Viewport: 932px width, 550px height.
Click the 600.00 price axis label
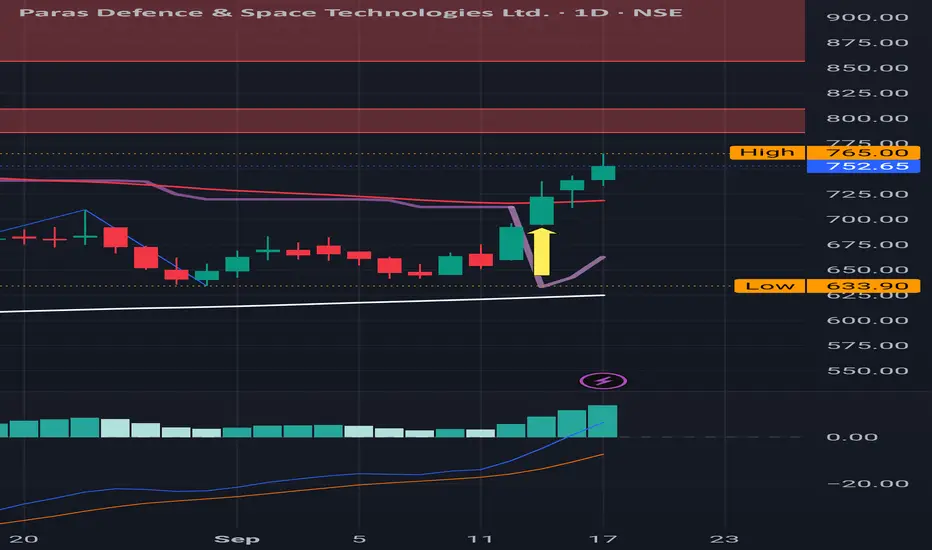867,320
